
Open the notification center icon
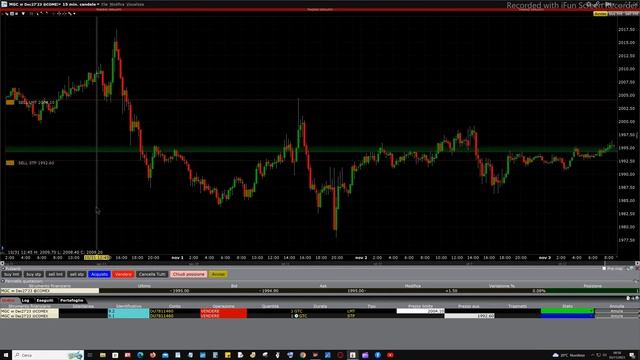[631, 355]
